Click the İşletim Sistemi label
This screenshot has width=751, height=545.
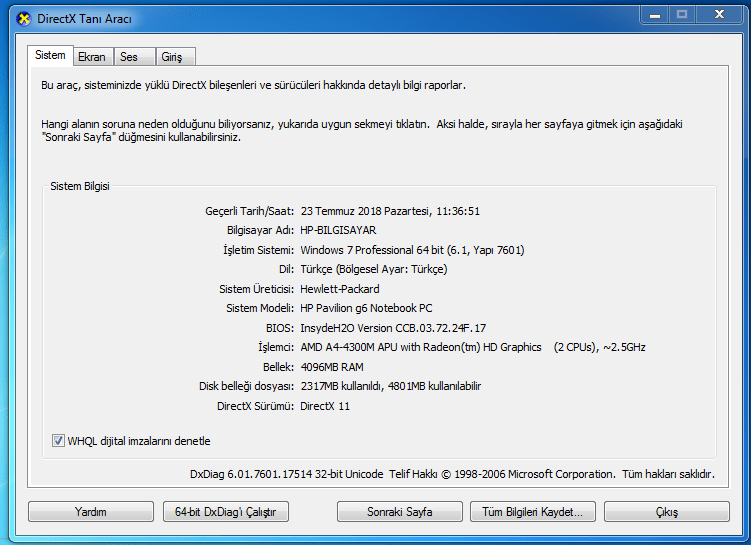click(x=258, y=250)
